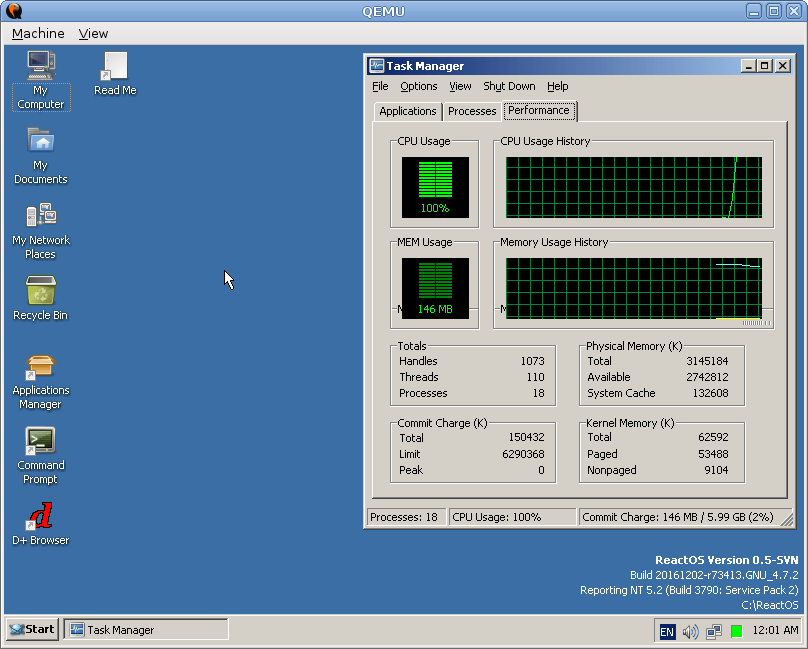Image resolution: width=808 pixels, height=649 pixels.
Task: Click Physical Memory Total 3145184
Action: [x=707, y=361]
